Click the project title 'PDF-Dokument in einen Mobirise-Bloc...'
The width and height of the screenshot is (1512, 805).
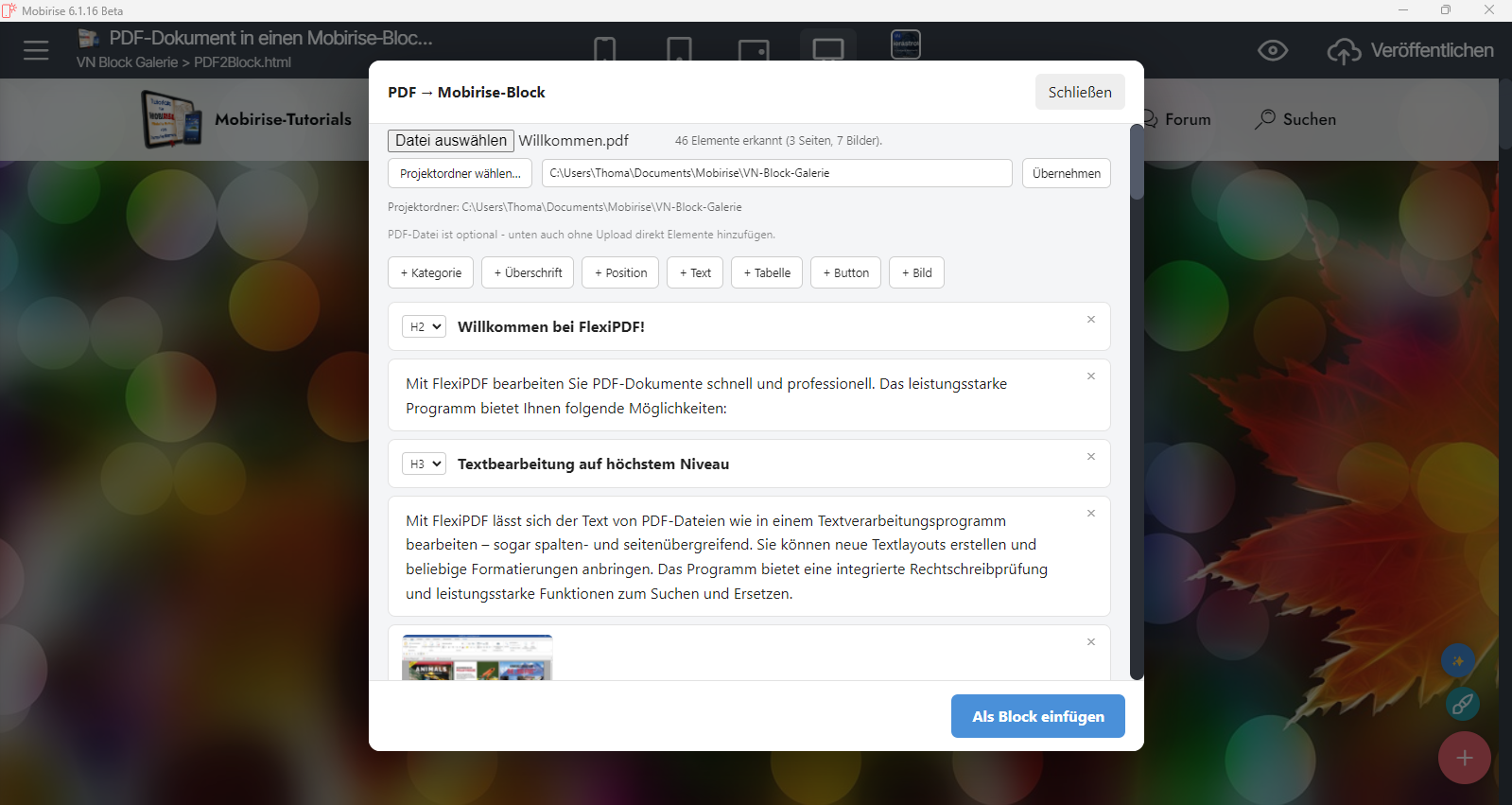coord(271,38)
